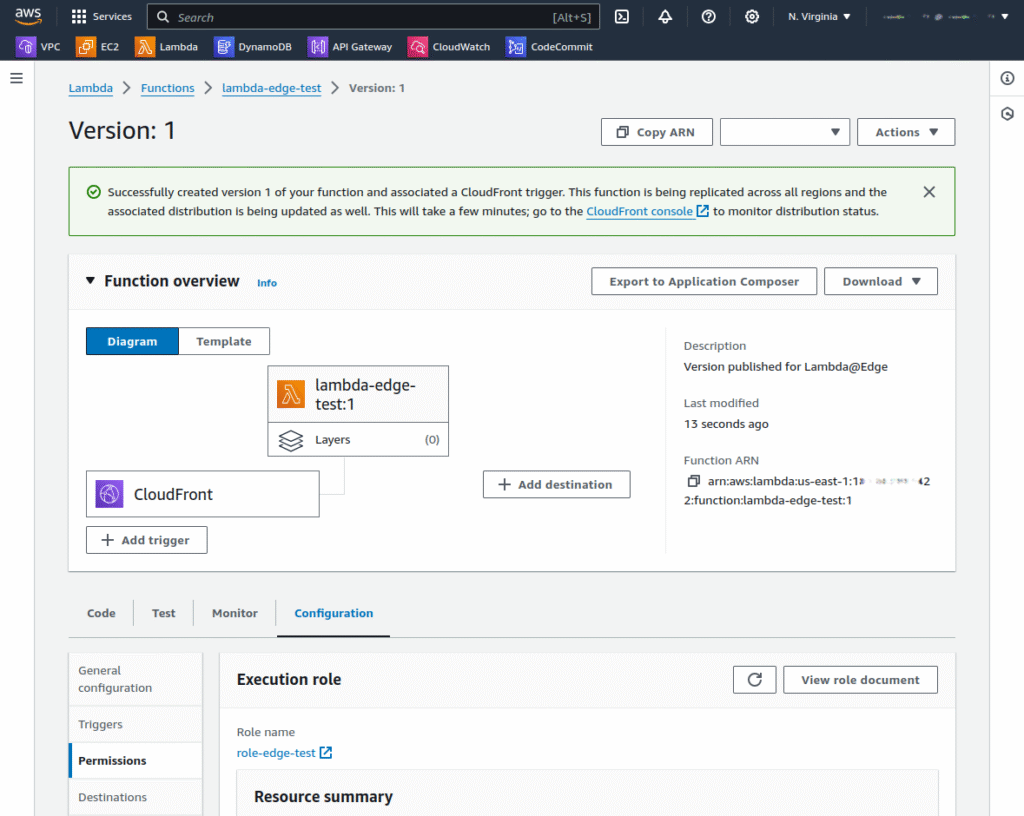Viewport: 1024px width, 816px height.
Task: Open the hamburger side navigation menu
Action: (x=17, y=78)
